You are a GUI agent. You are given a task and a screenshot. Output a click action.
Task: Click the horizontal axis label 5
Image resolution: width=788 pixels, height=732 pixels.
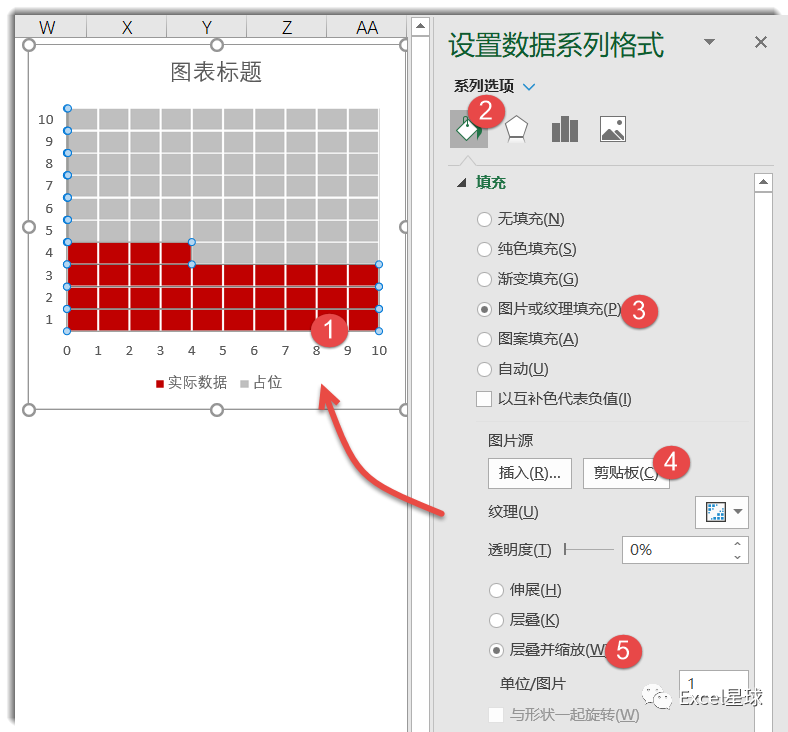(x=223, y=351)
